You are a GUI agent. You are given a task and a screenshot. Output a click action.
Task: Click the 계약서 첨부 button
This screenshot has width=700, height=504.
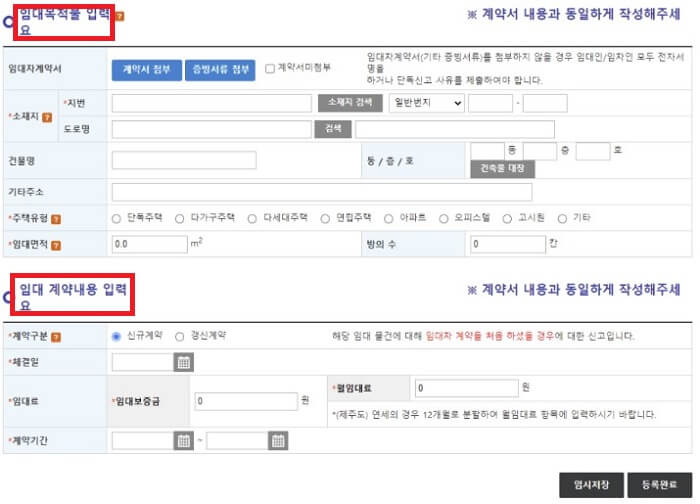(x=147, y=70)
